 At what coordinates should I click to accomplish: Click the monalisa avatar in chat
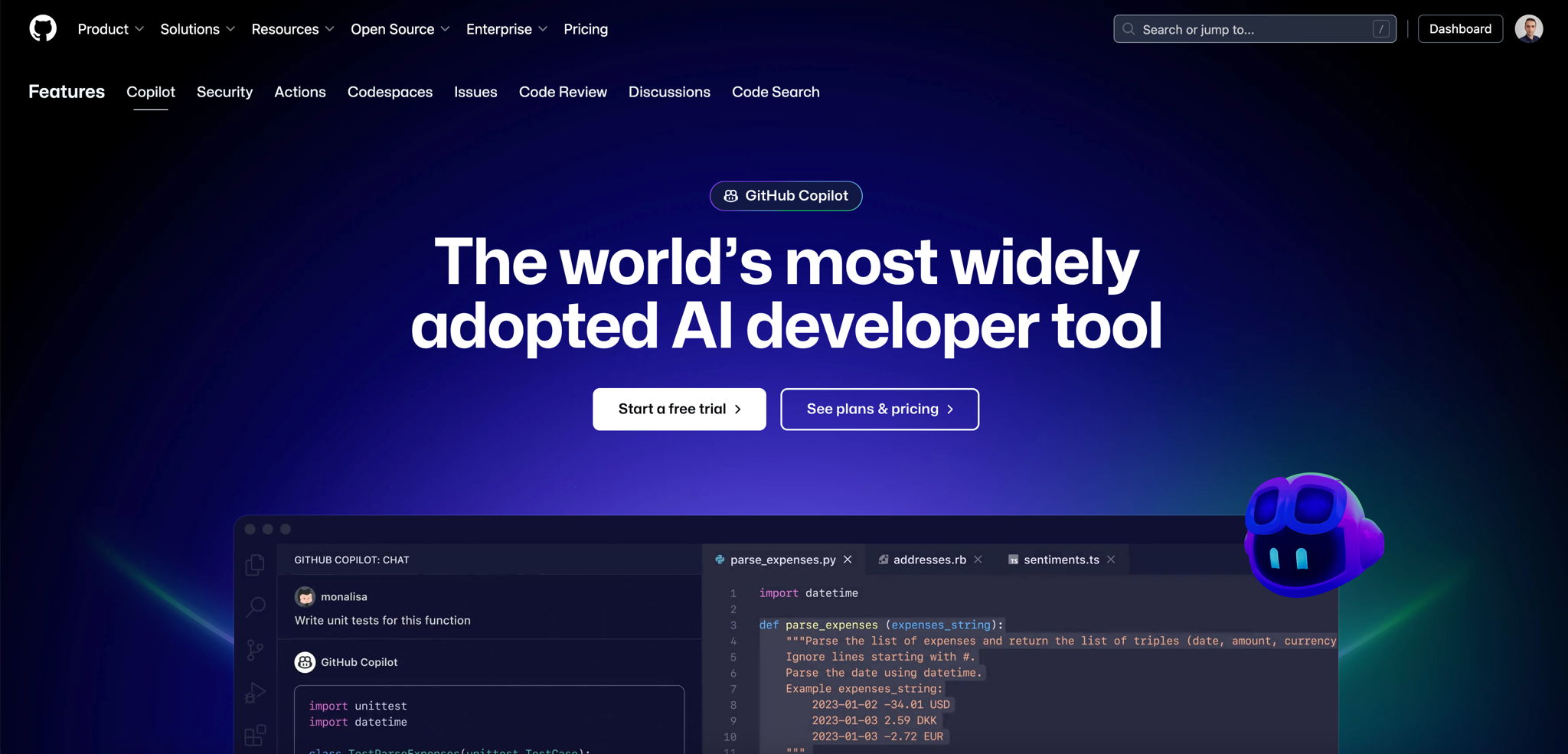tap(305, 596)
